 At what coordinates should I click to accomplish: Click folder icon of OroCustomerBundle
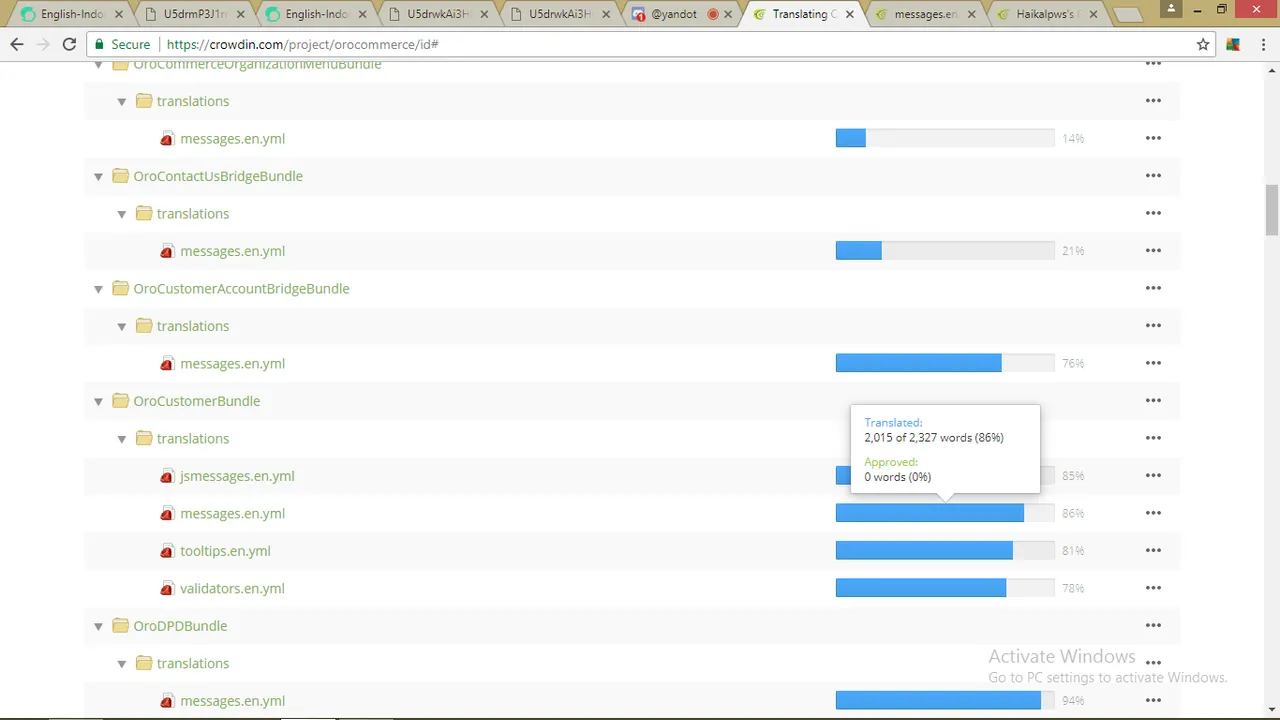120,400
